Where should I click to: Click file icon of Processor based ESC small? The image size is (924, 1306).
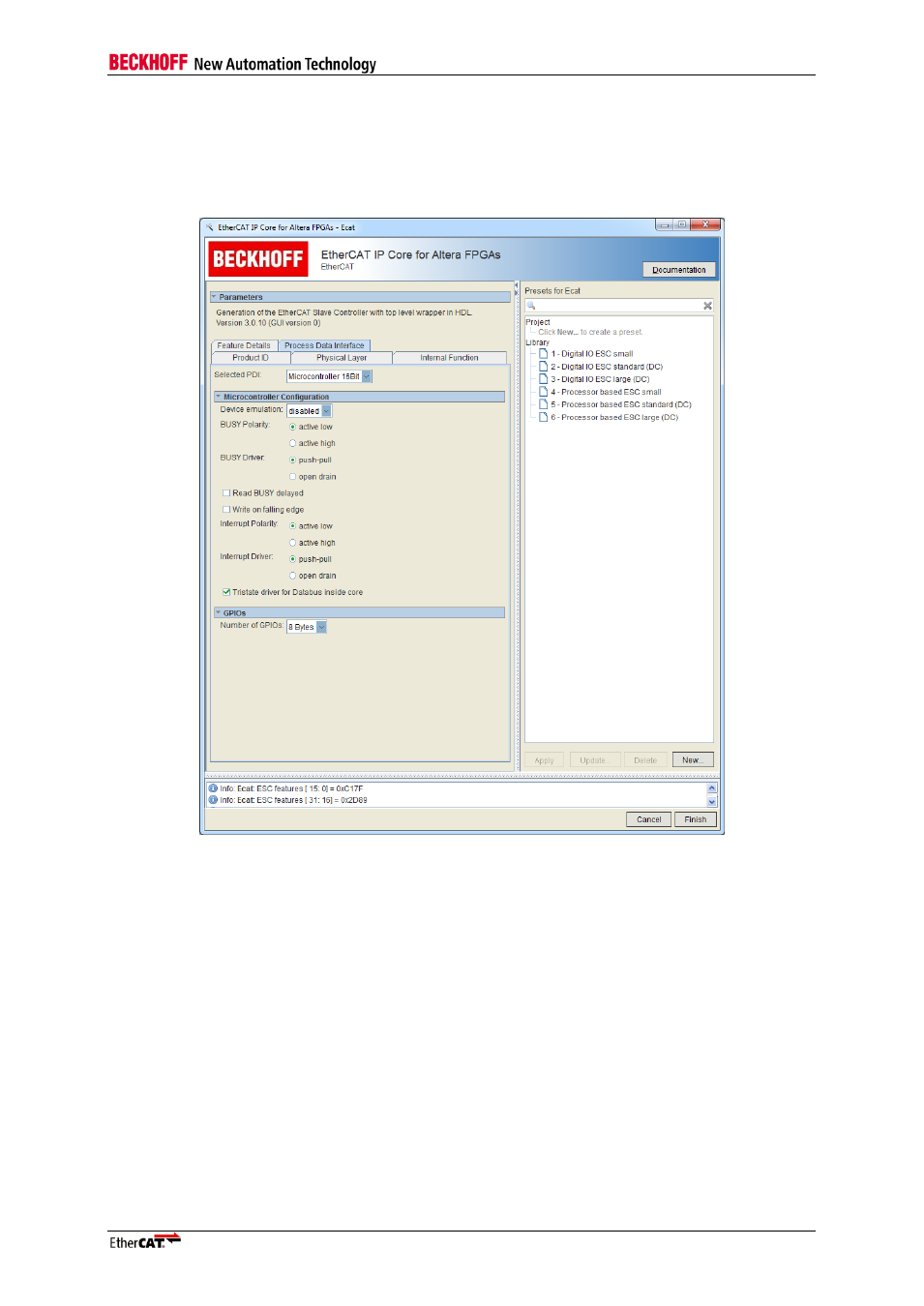(544, 392)
